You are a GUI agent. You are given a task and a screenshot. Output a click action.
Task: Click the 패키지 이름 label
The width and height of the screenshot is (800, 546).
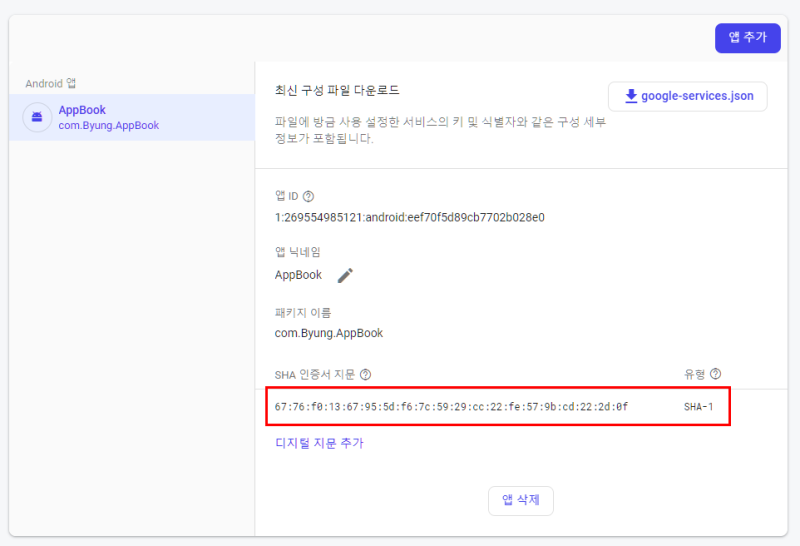[303, 312]
